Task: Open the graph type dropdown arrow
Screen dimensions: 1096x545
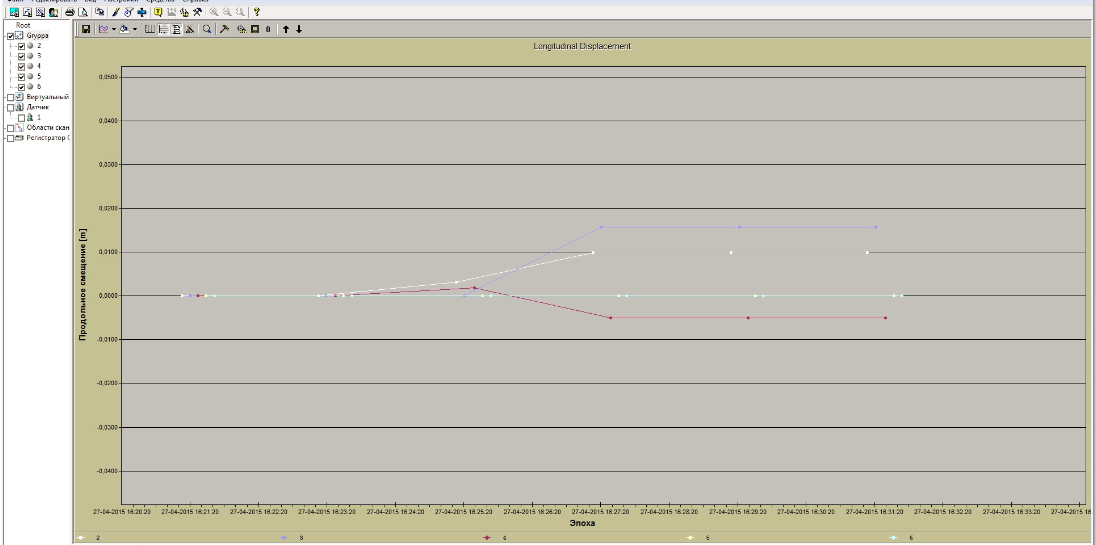Action: coord(113,29)
